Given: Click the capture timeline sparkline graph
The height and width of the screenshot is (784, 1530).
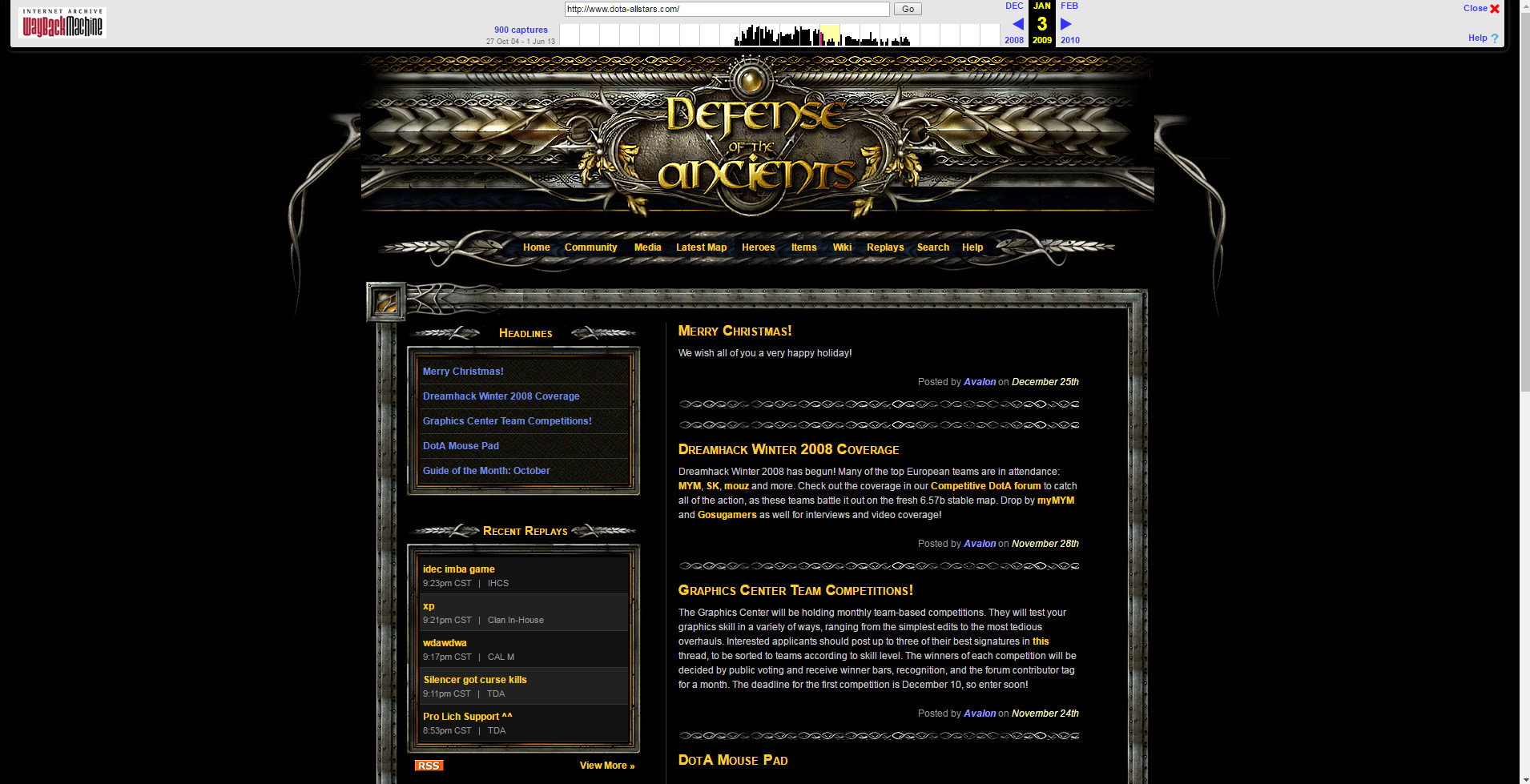Looking at the screenshot, I should [779, 34].
